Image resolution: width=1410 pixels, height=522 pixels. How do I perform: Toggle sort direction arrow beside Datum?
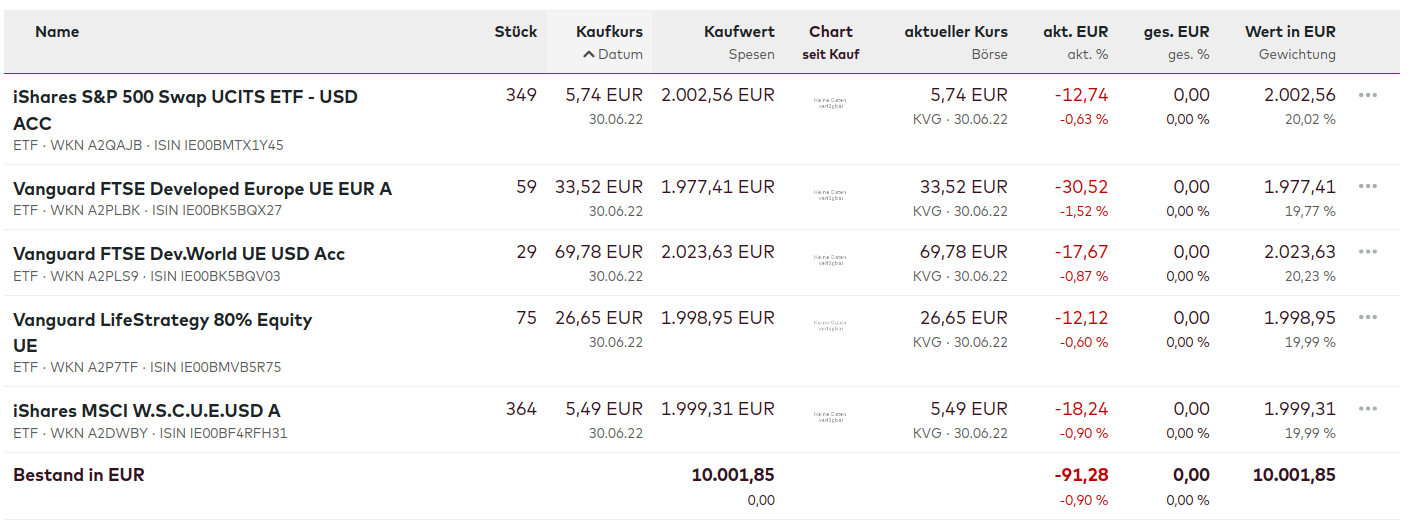point(589,55)
